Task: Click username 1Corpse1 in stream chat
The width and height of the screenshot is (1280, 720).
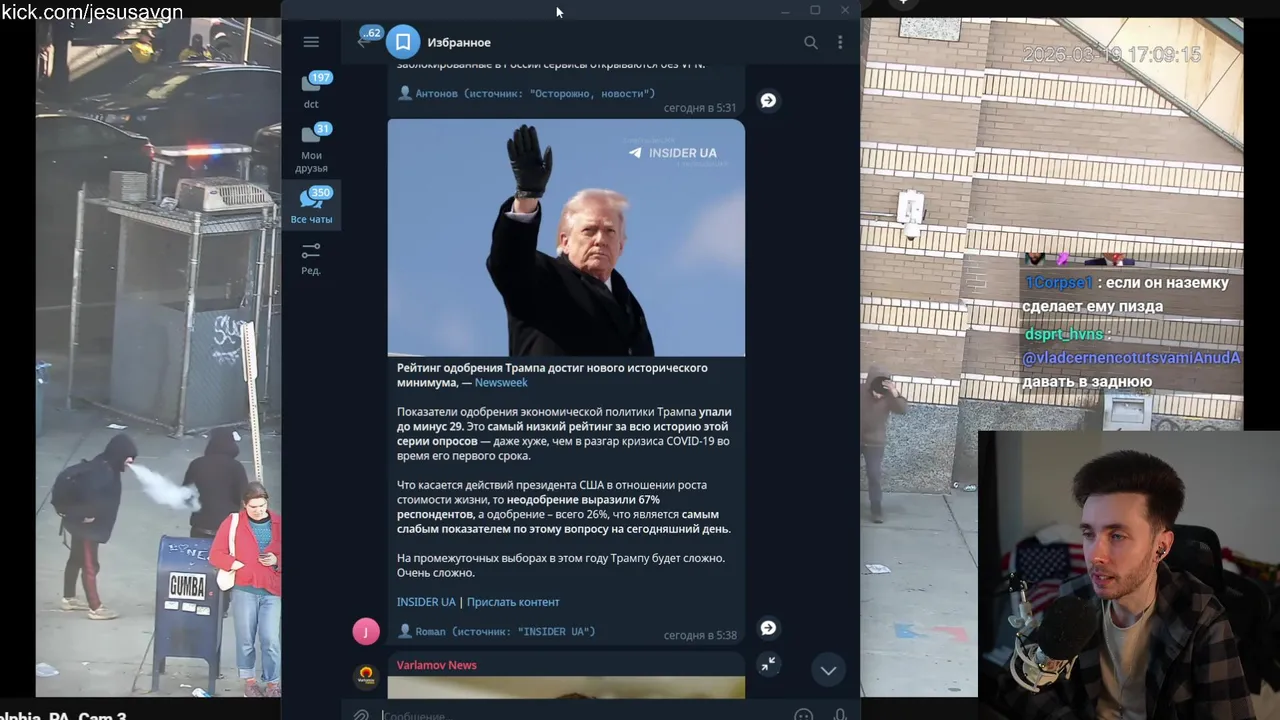Action: point(1058,283)
